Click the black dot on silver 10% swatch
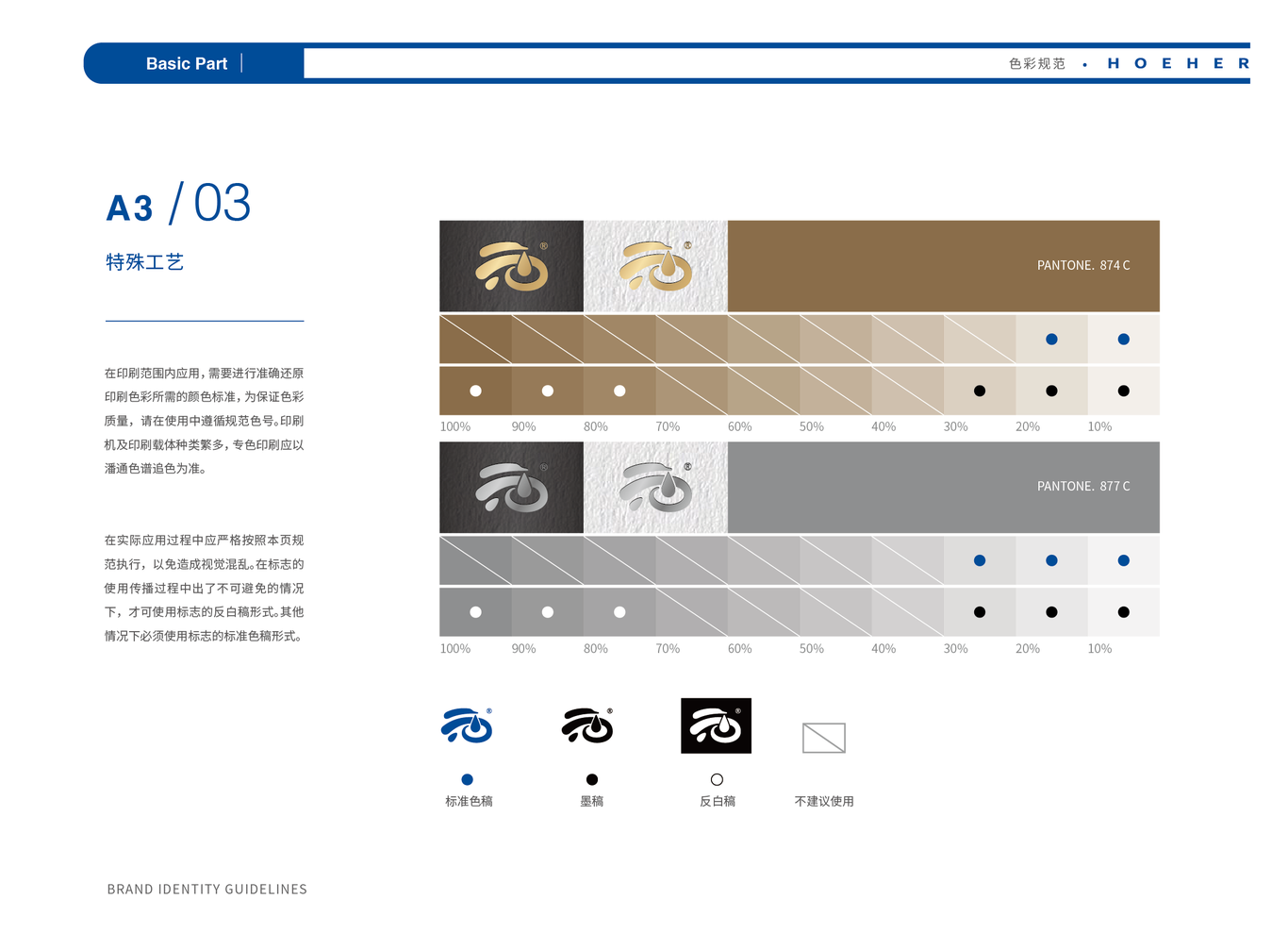 [1123, 612]
